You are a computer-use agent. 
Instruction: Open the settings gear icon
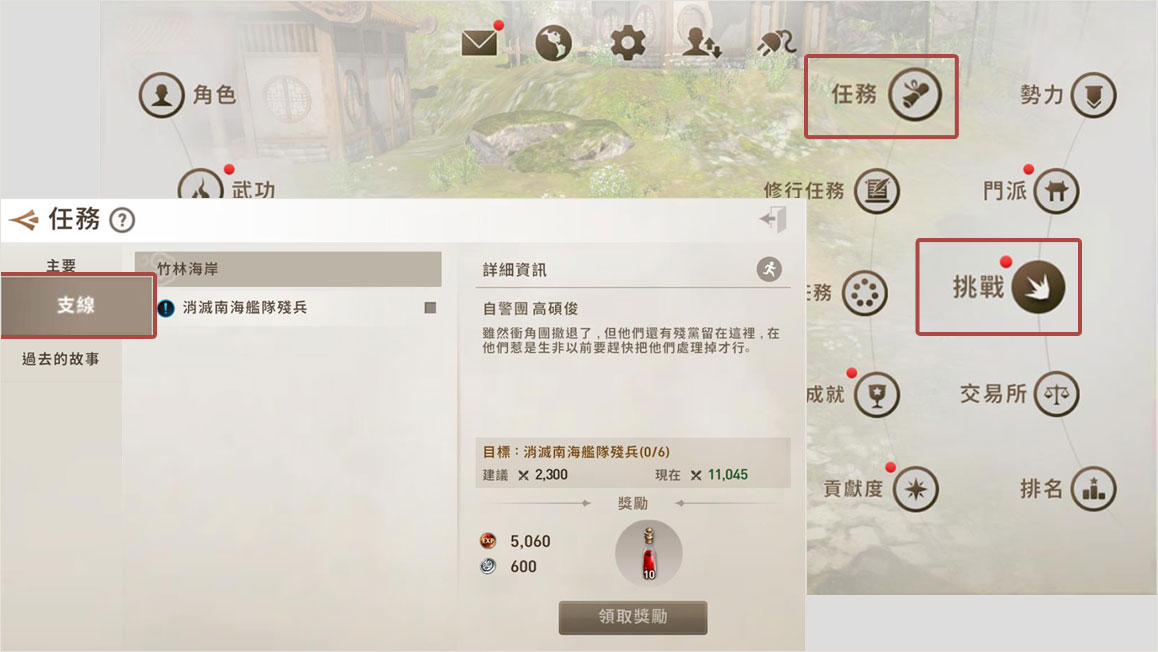[x=628, y=43]
